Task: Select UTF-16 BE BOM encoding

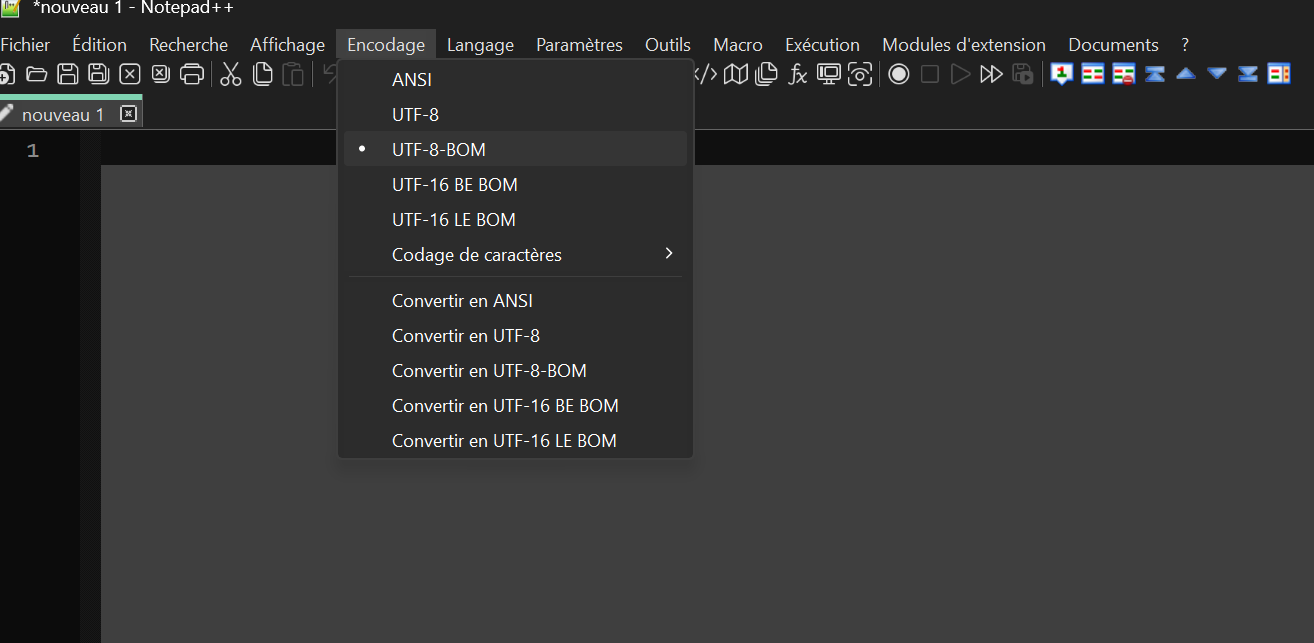Action: click(515, 185)
